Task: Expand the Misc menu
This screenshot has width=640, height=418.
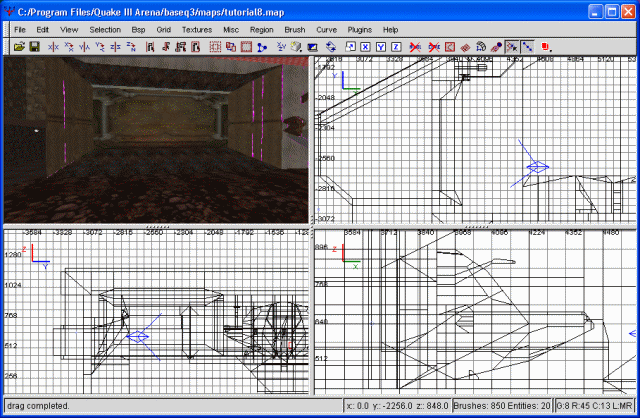Action: click(231, 30)
